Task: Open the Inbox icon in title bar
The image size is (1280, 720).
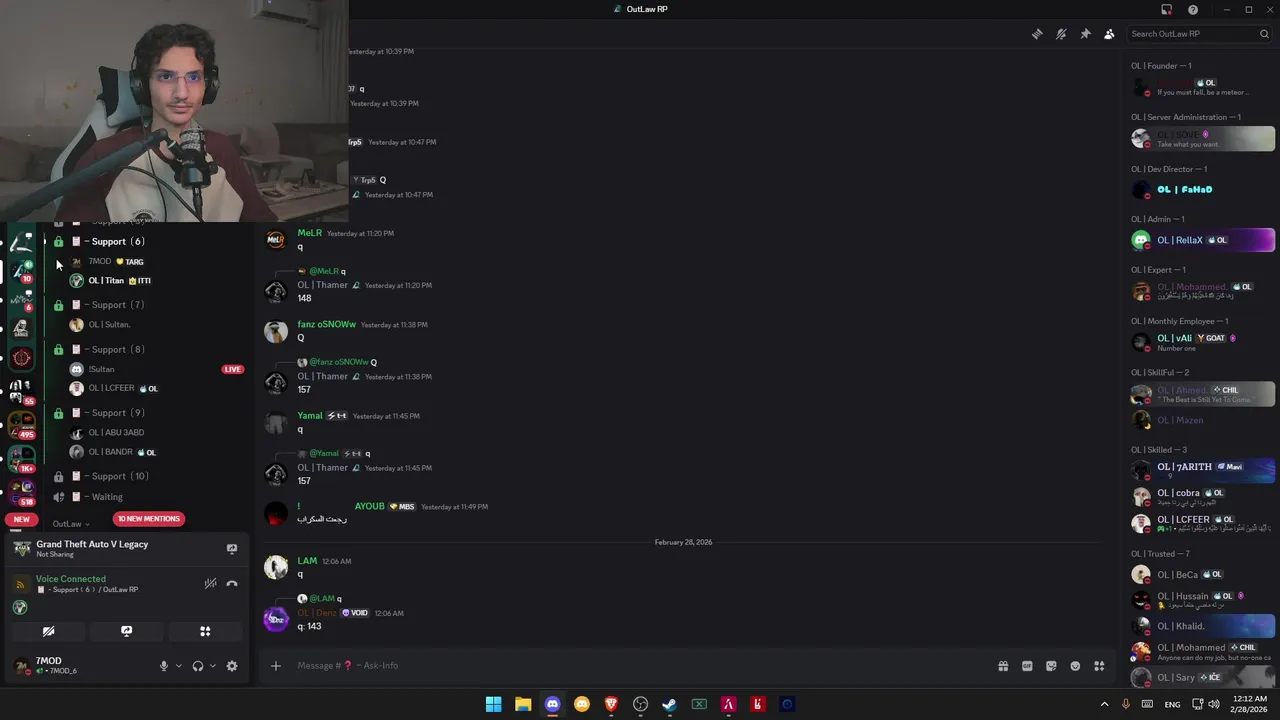Action: coord(1166,9)
